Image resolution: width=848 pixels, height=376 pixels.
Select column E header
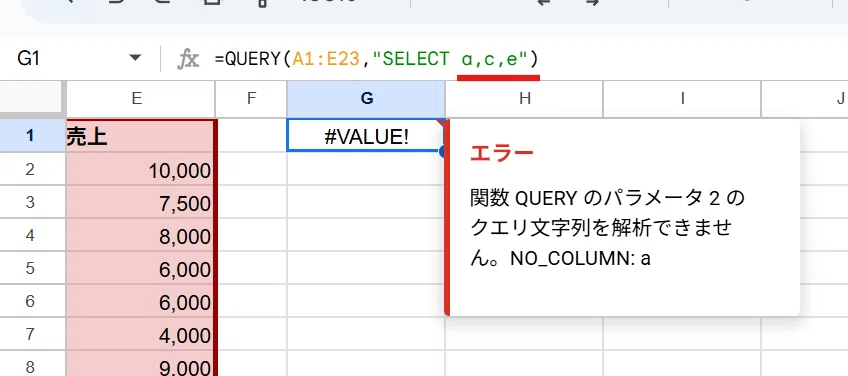click(x=141, y=98)
